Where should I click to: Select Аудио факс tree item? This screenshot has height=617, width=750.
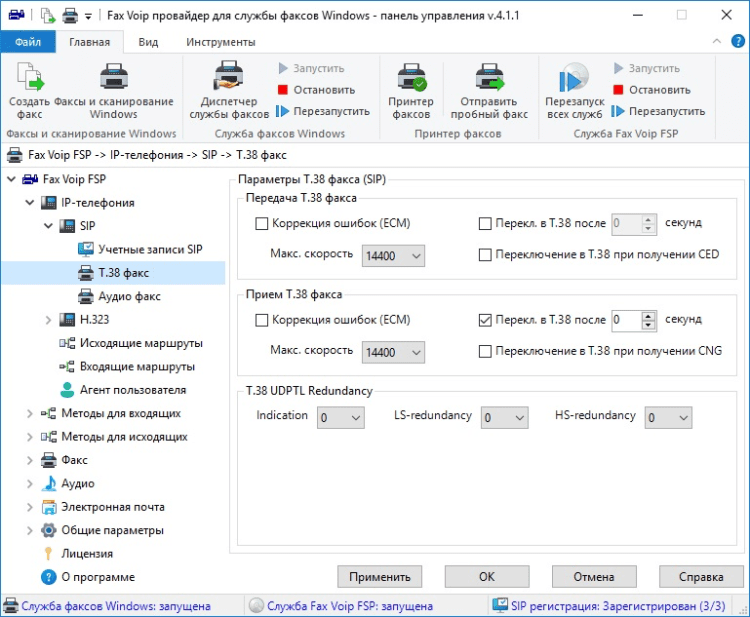point(120,296)
